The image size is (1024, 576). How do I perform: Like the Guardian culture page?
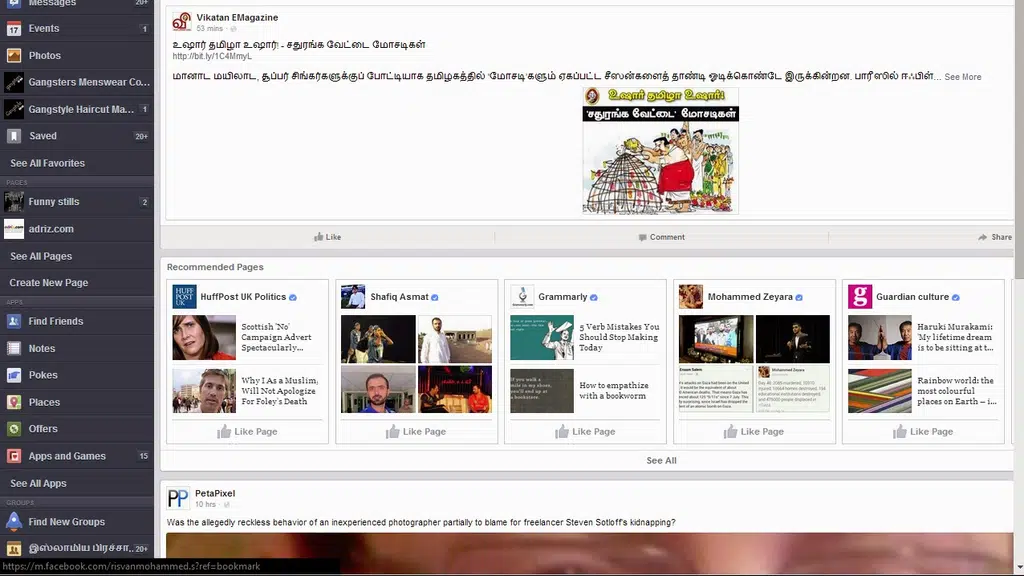923,432
